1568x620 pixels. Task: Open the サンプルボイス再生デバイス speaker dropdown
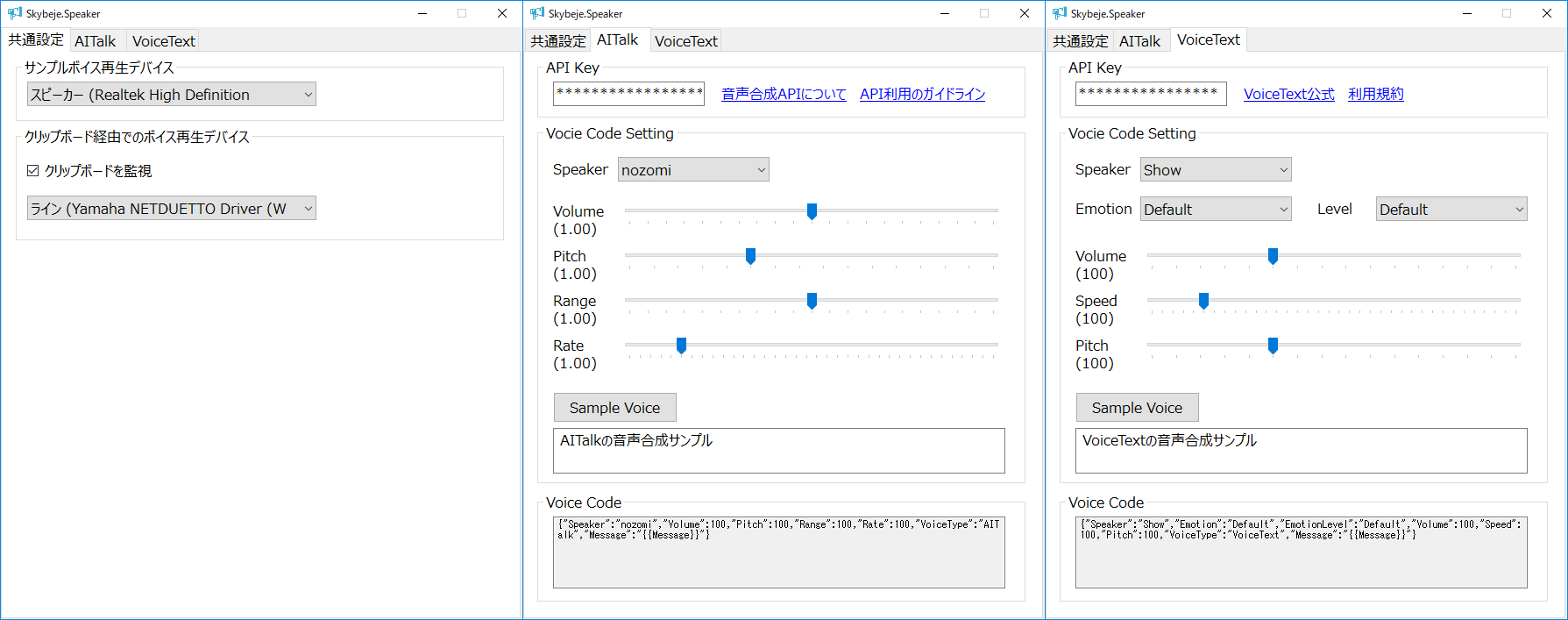(172, 95)
